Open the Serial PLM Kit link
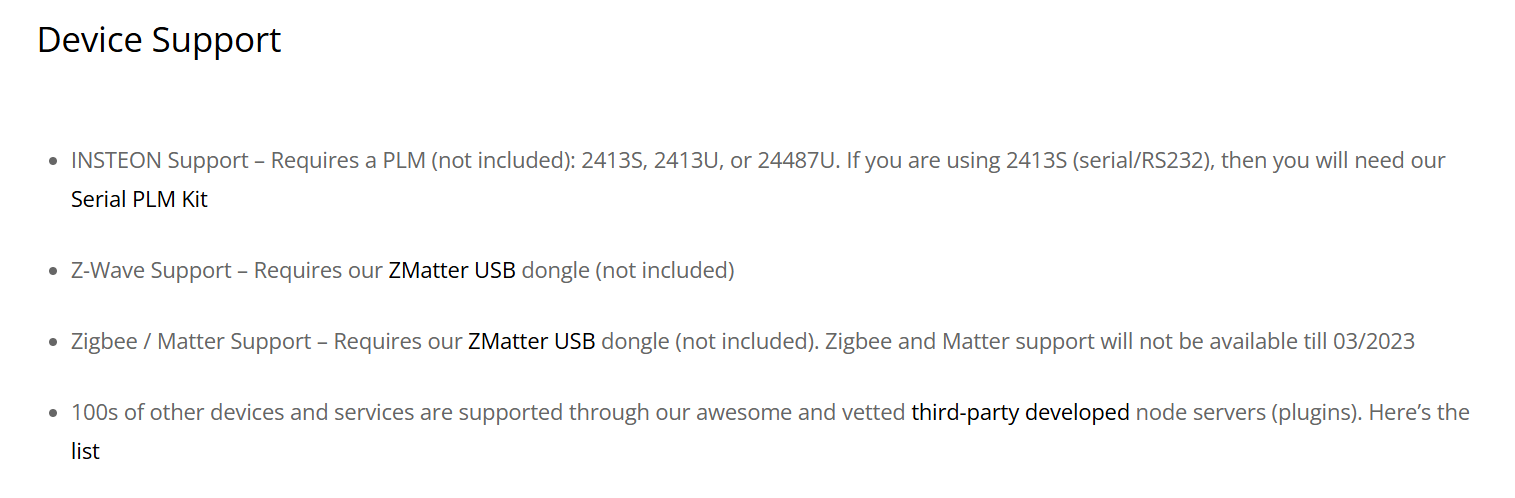 click(139, 199)
